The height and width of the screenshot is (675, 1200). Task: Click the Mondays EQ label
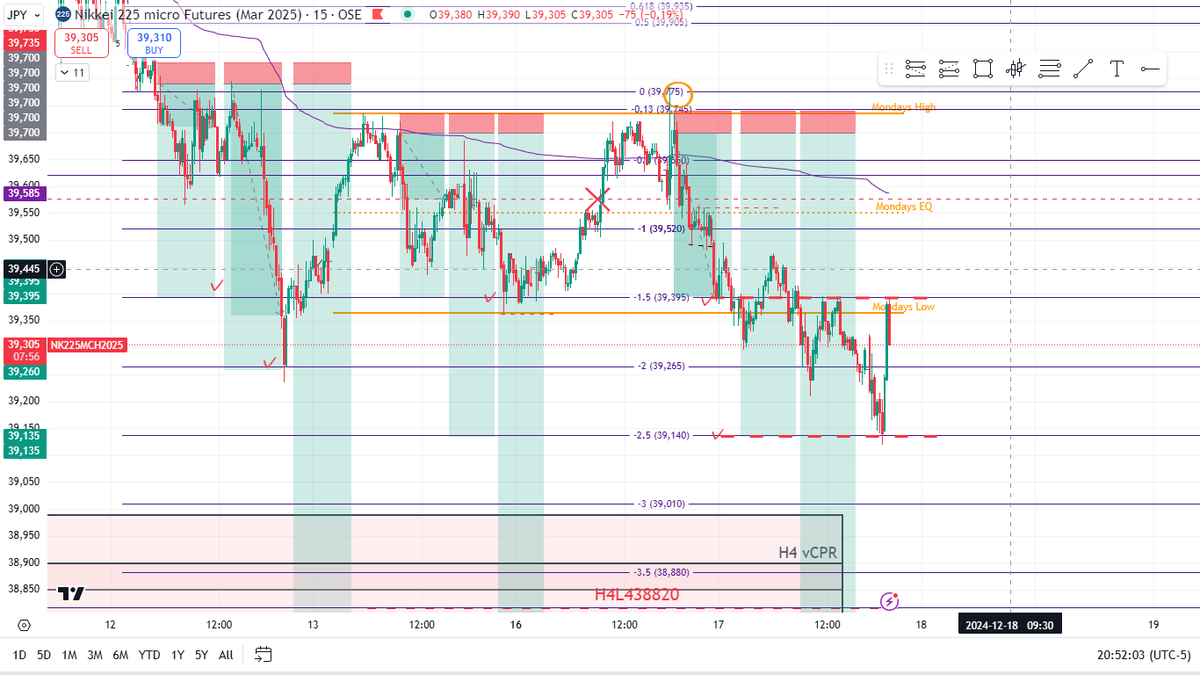903,206
